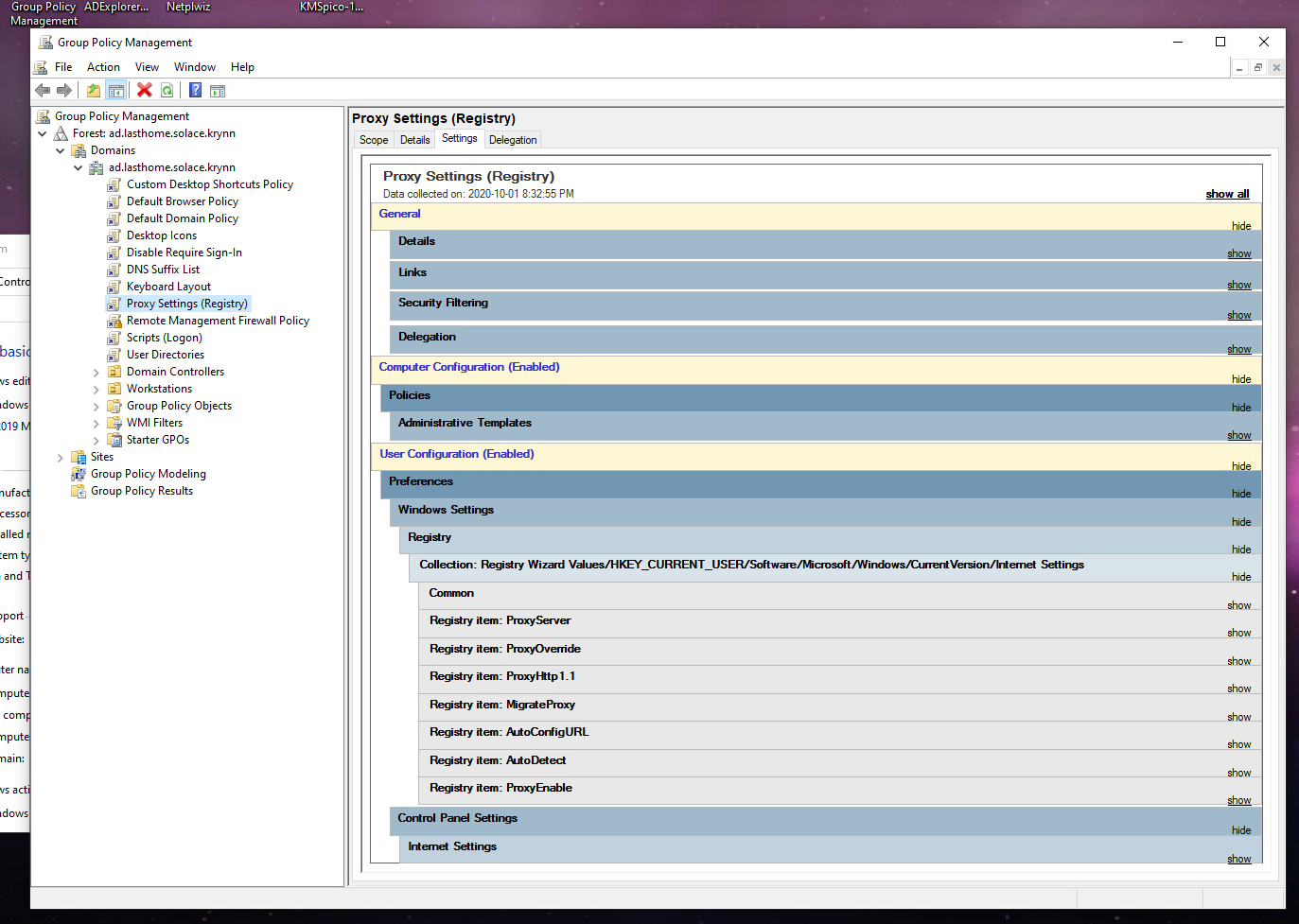The image size is (1299, 924).
Task: Click Remote Management Firewall Policy lock icon
Action: click(x=114, y=321)
